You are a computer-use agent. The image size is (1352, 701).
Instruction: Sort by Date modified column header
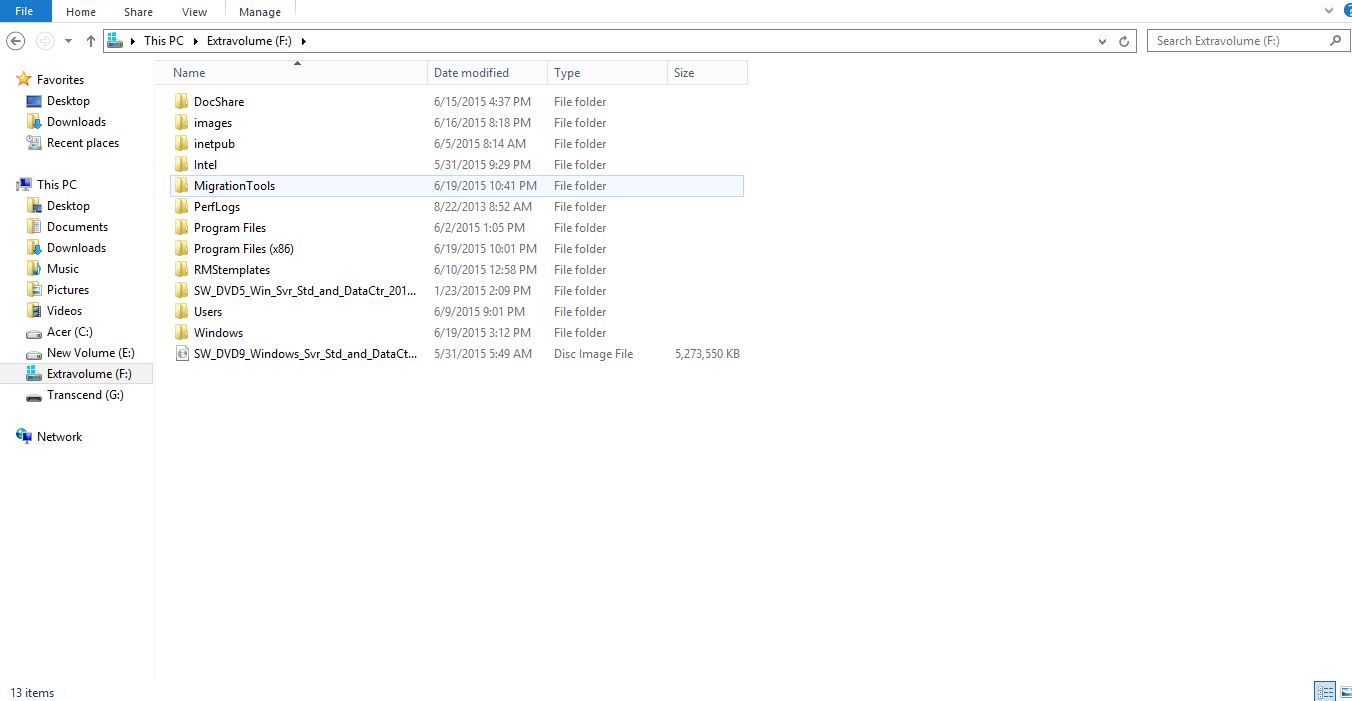471,73
